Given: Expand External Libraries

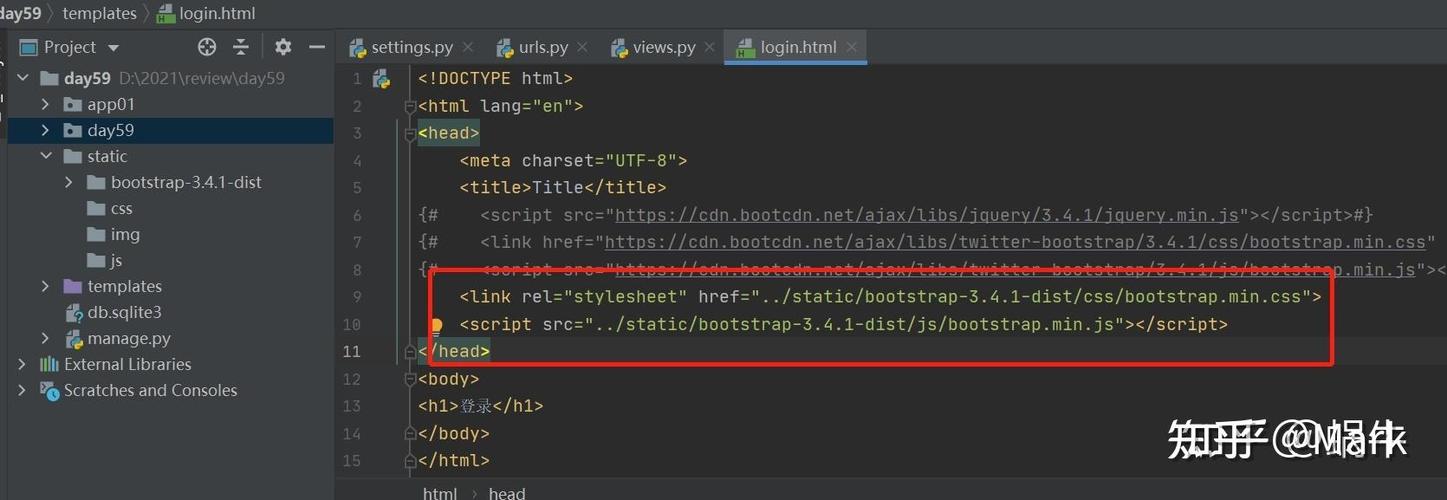Looking at the screenshot, I should click(22, 364).
